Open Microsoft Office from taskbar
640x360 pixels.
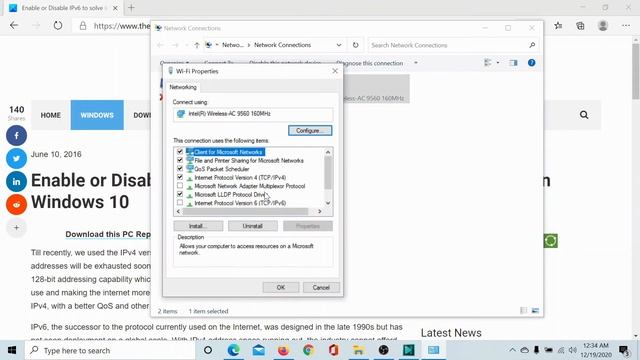coord(333,350)
